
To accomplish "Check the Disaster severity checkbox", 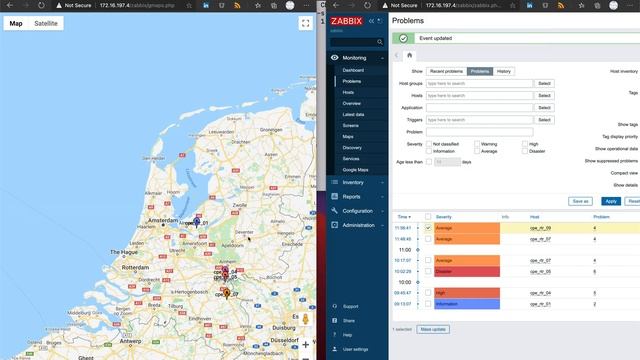I will click(x=525, y=151).
